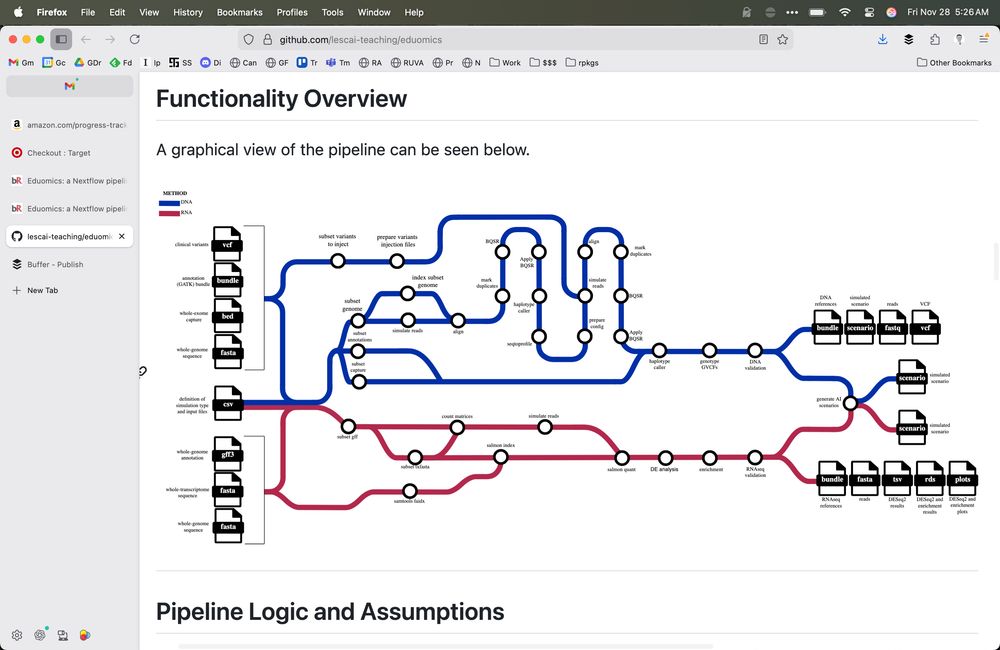The width and height of the screenshot is (1000, 650).
Task: Open the File menu
Action: click(88, 12)
